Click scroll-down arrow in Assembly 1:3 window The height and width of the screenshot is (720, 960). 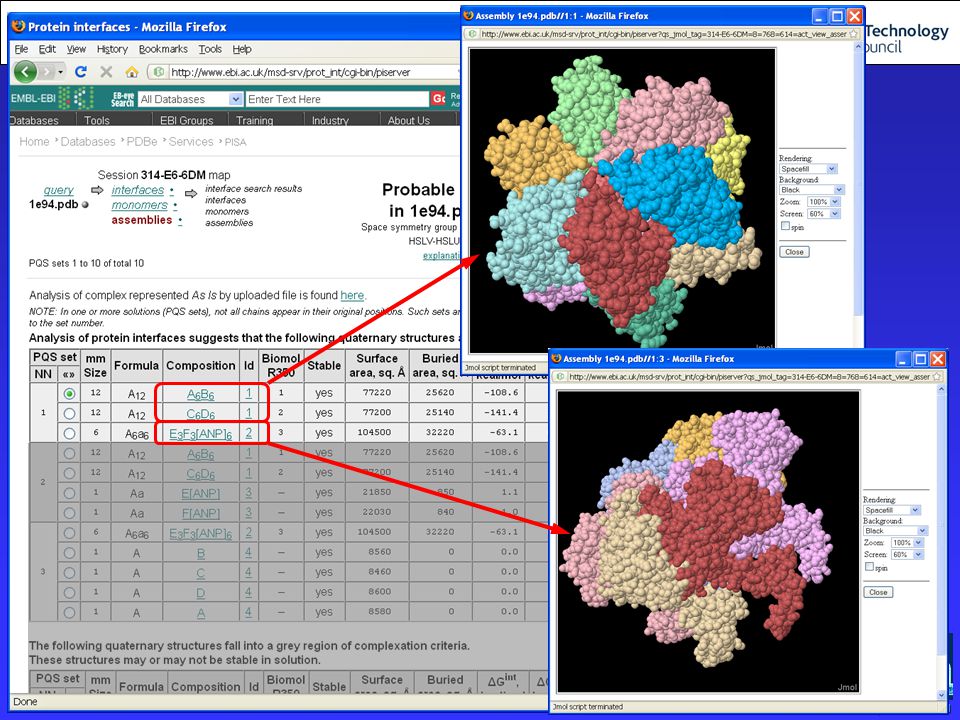[942, 694]
